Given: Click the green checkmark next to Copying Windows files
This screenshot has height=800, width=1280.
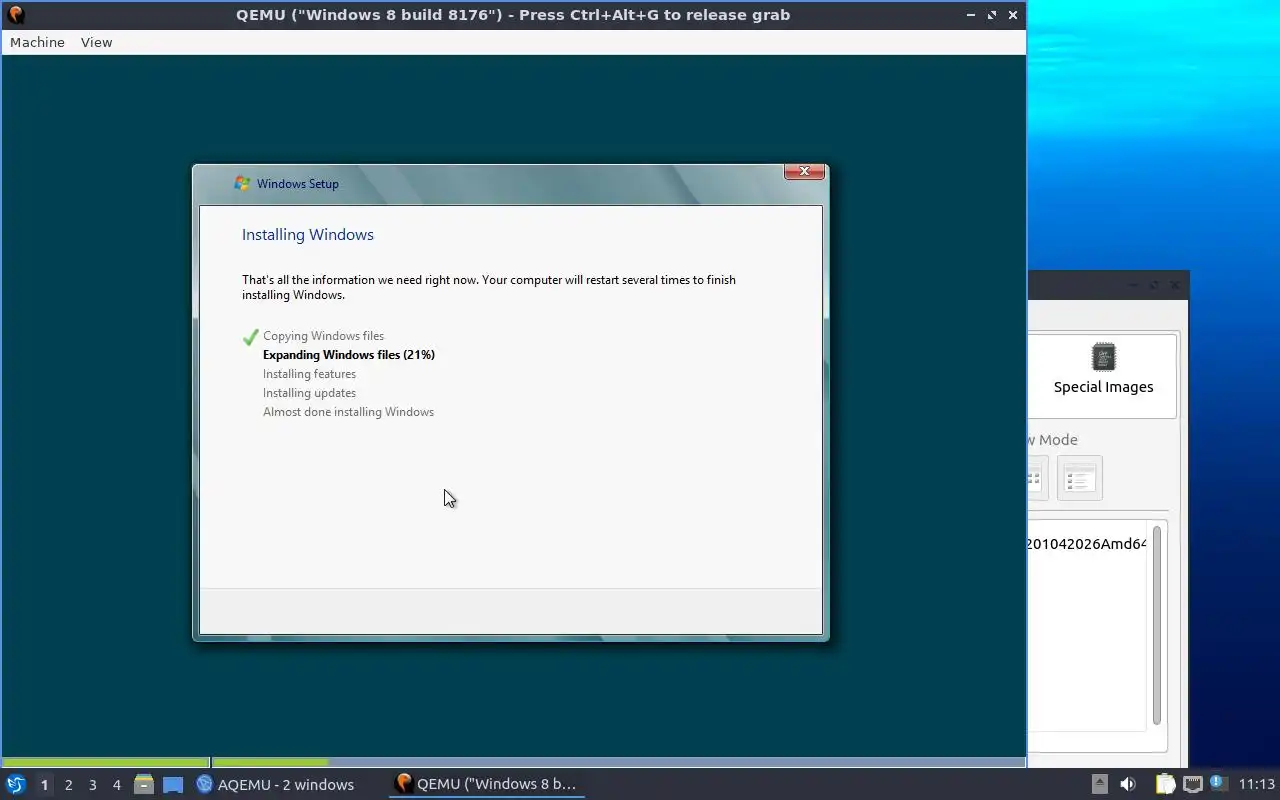Looking at the screenshot, I should click(250, 337).
